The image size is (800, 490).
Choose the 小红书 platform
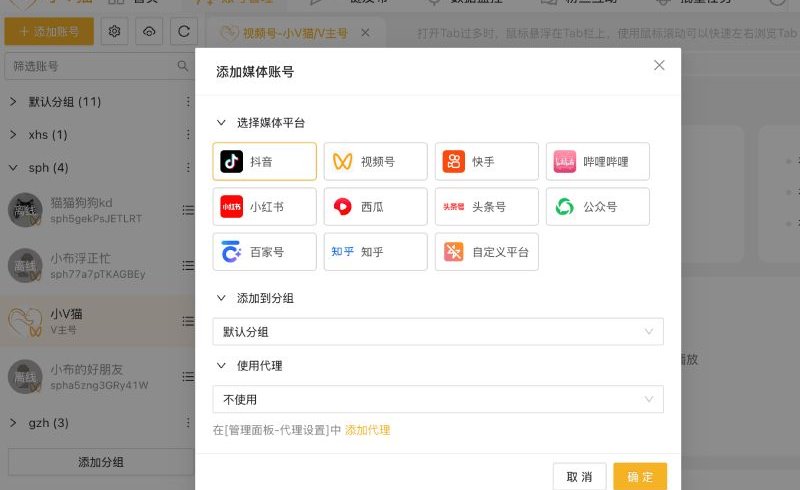coord(265,207)
